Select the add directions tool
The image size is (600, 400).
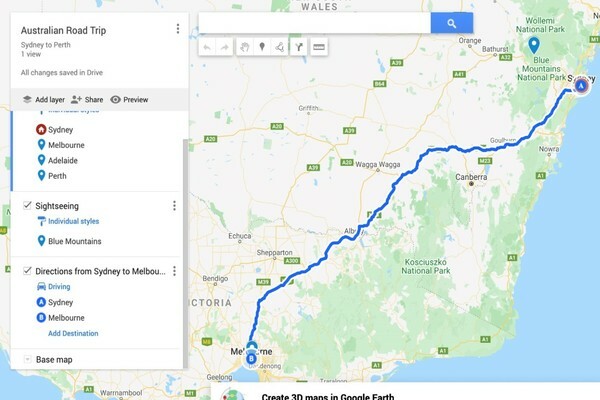point(298,47)
